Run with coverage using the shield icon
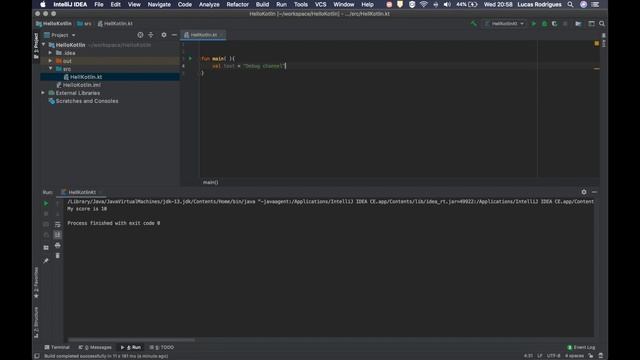The height and width of the screenshot is (360, 640). point(554,24)
